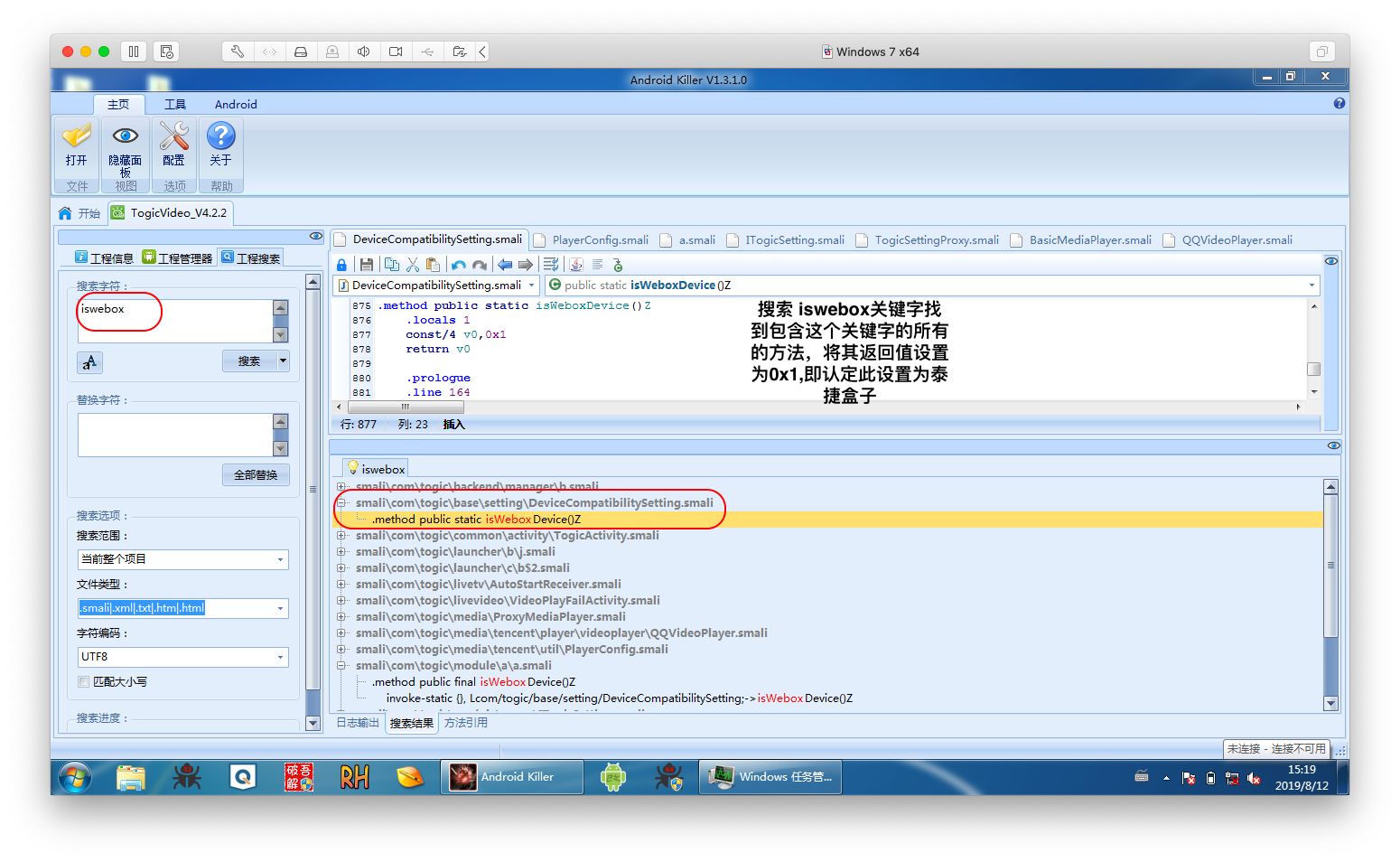Open the DeviceCompatibilitySetting.smali class dropdown
This screenshot has width=1400, height=862.
coord(531,286)
